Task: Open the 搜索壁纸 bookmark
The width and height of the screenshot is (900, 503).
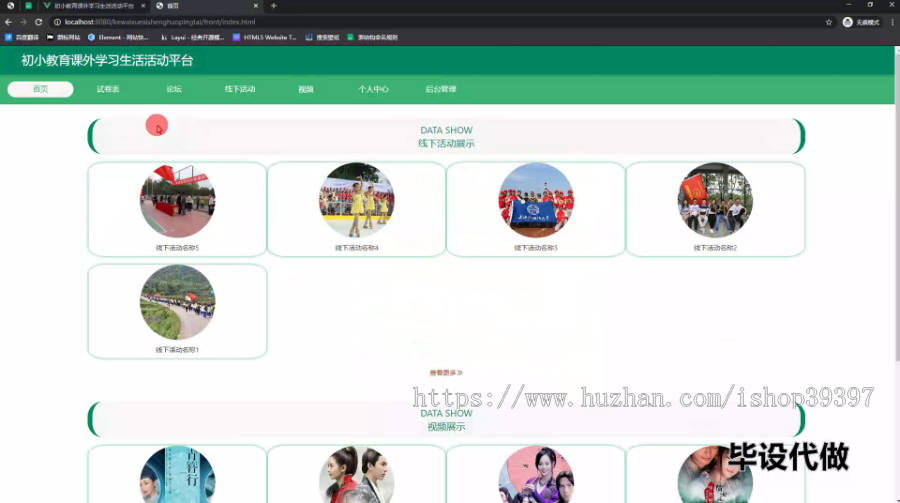Action: click(x=323, y=37)
